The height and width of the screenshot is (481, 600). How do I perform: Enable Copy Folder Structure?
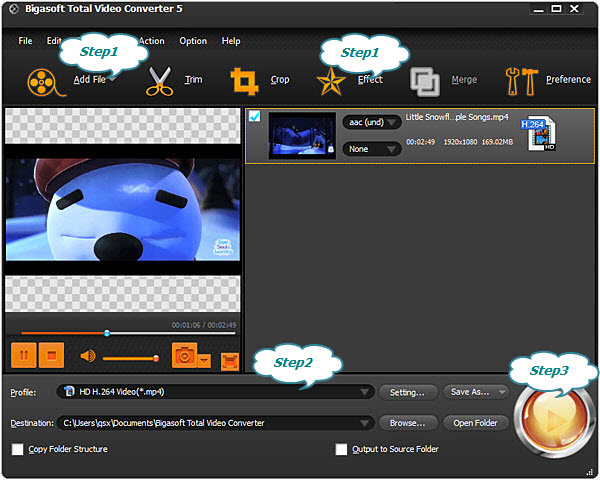coord(17,449)
